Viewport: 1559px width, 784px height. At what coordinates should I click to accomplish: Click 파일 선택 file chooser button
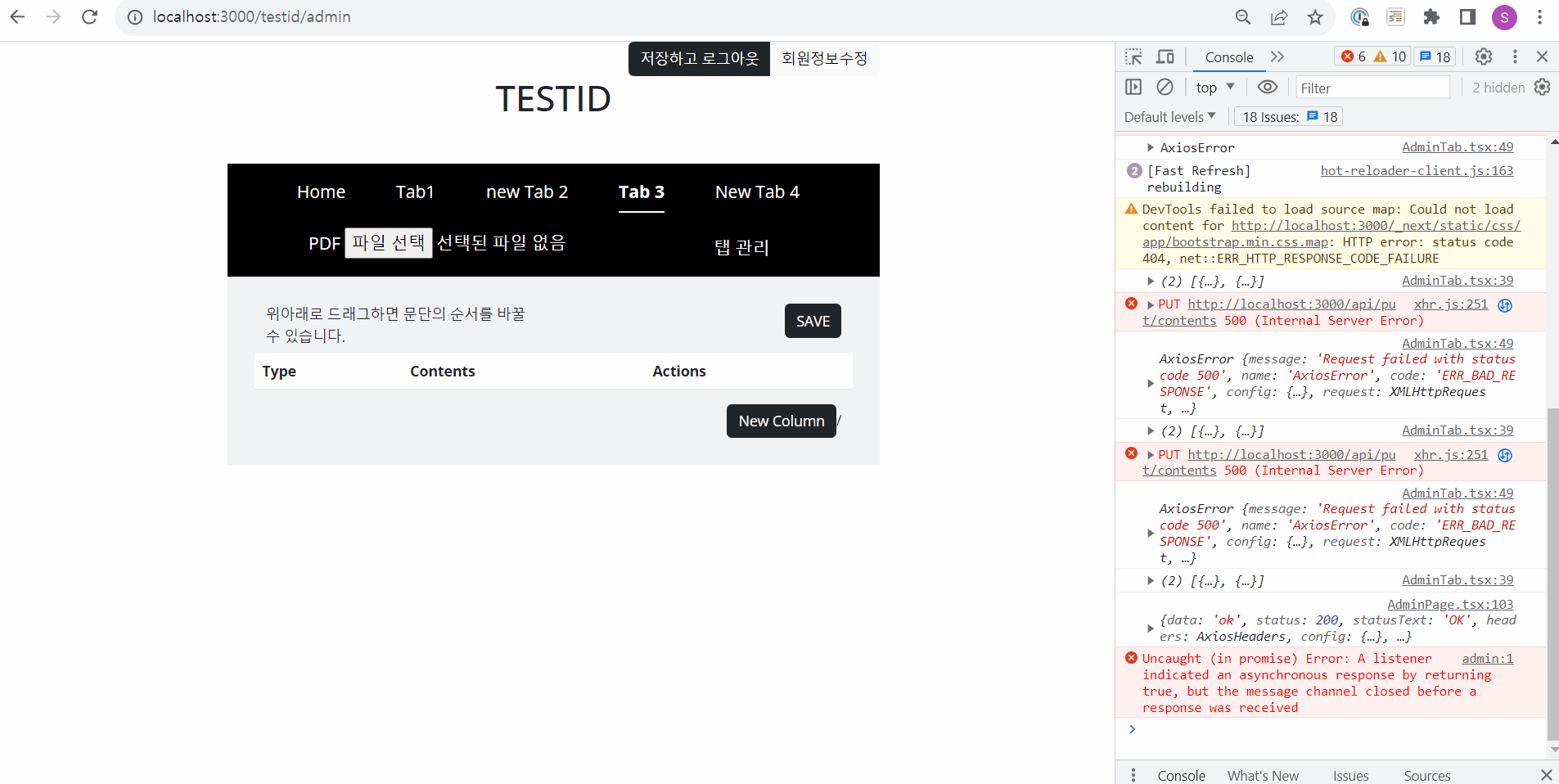click(x=389, y=243)
